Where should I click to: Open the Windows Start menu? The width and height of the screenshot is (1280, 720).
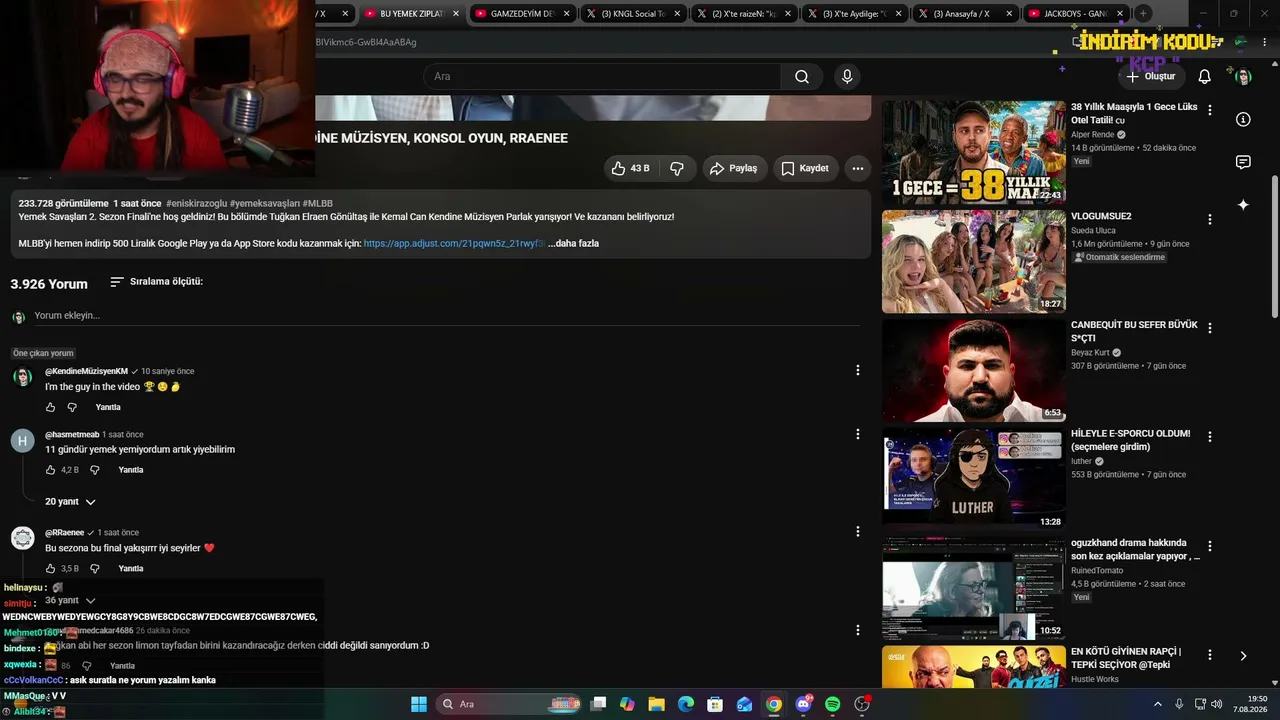click(419, 704)
